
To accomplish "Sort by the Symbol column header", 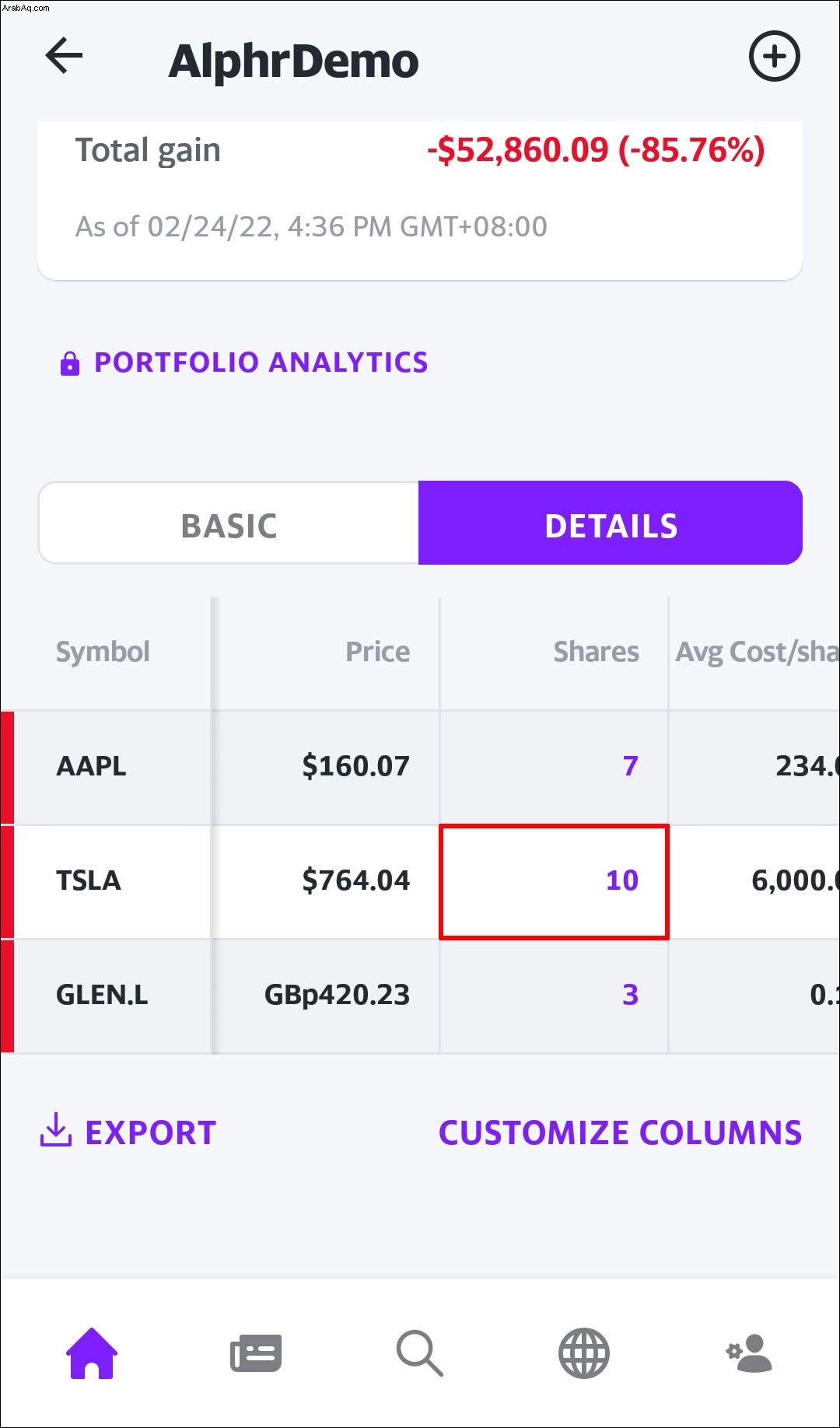I will 103,652.
